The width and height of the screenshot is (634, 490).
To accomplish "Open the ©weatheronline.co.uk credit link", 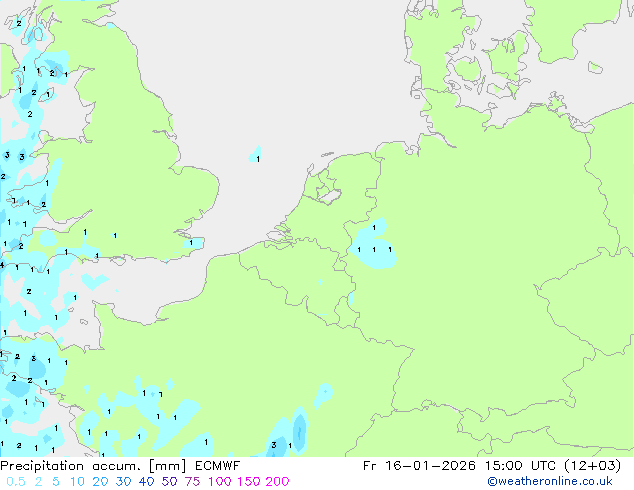I will pyautogui.click(x=549, y=481).
